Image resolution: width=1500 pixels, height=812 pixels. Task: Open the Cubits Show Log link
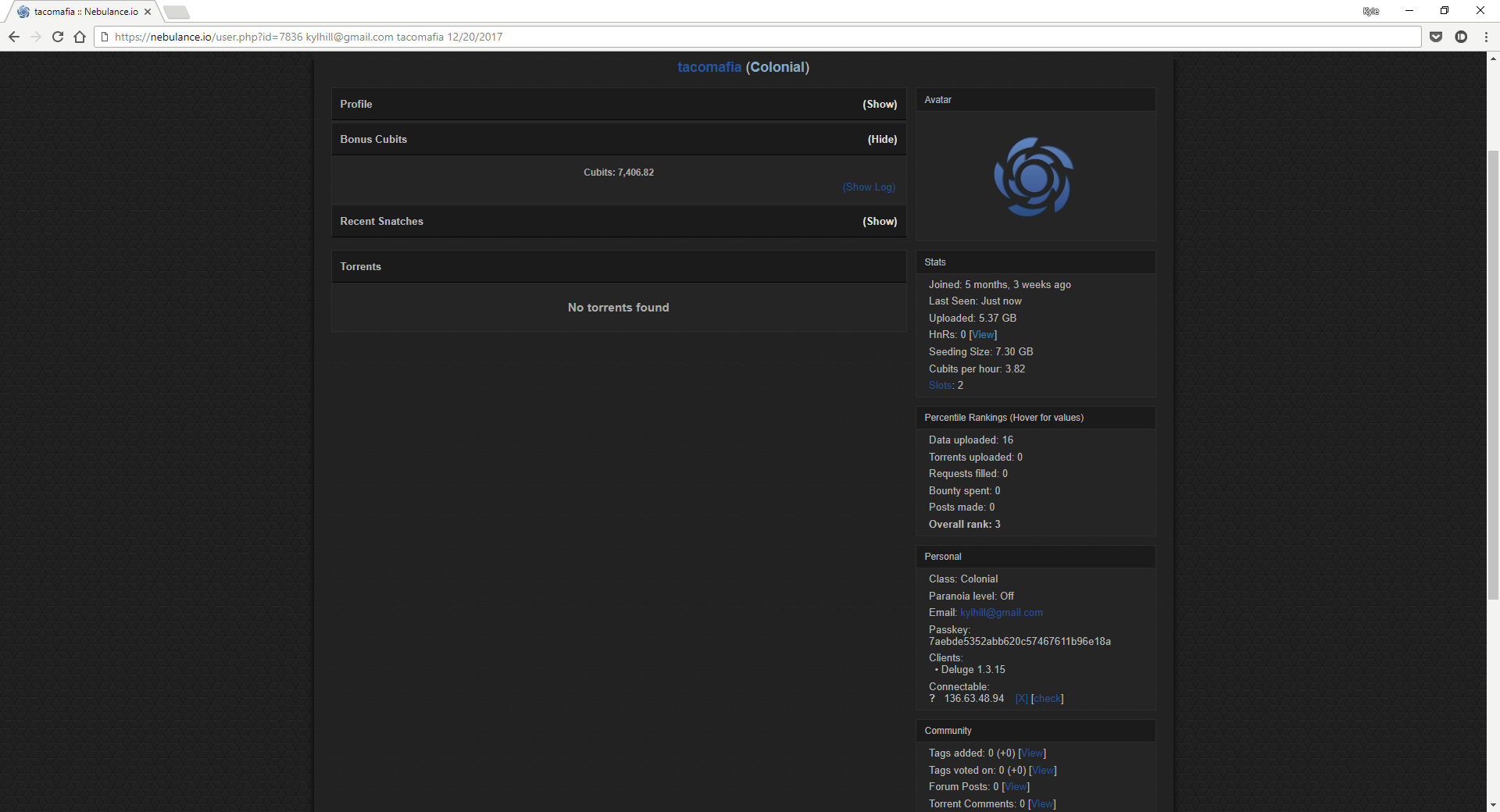pos(869,187)
